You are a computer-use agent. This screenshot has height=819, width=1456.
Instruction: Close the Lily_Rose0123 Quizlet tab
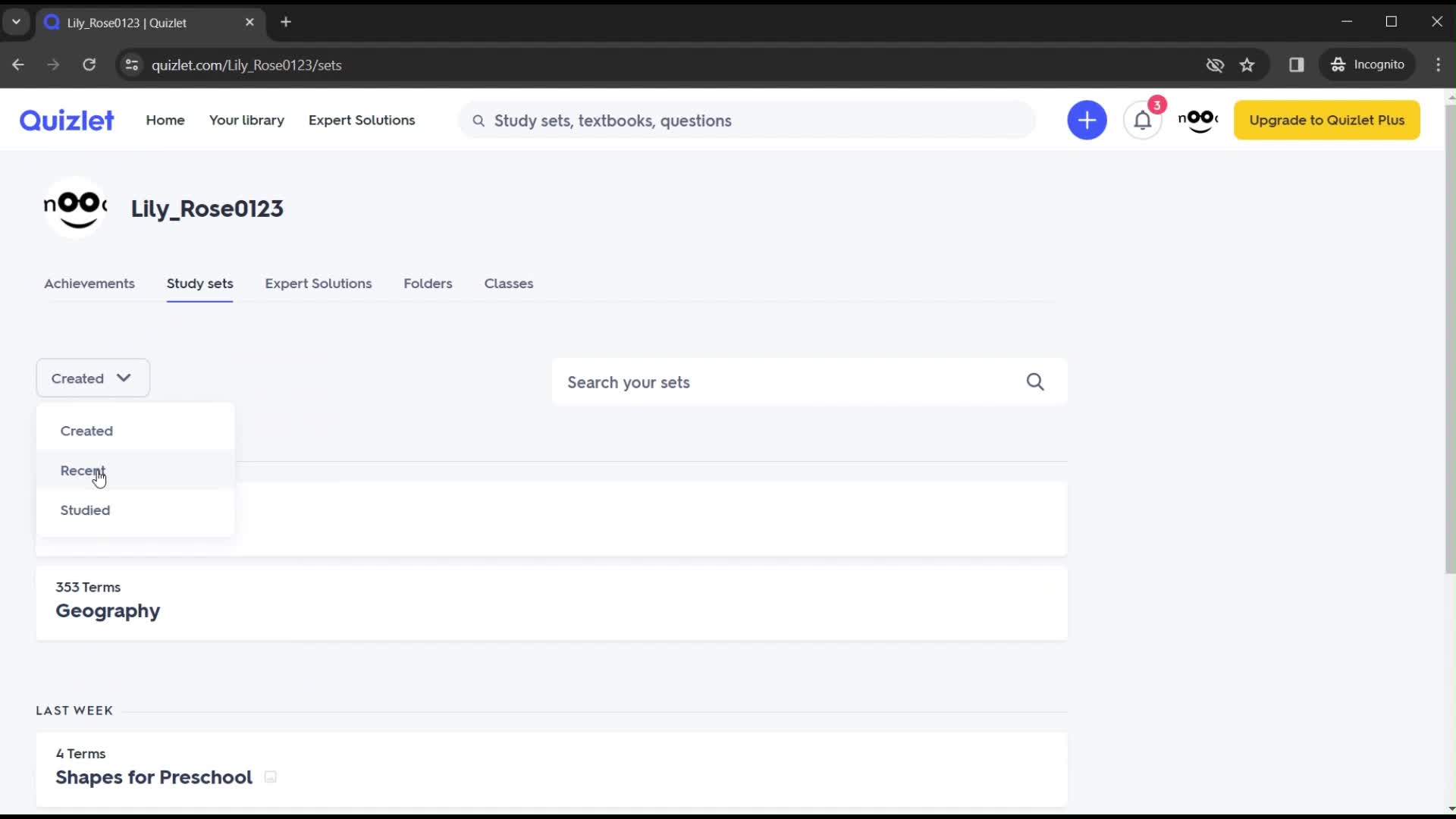tap(249, 22)
